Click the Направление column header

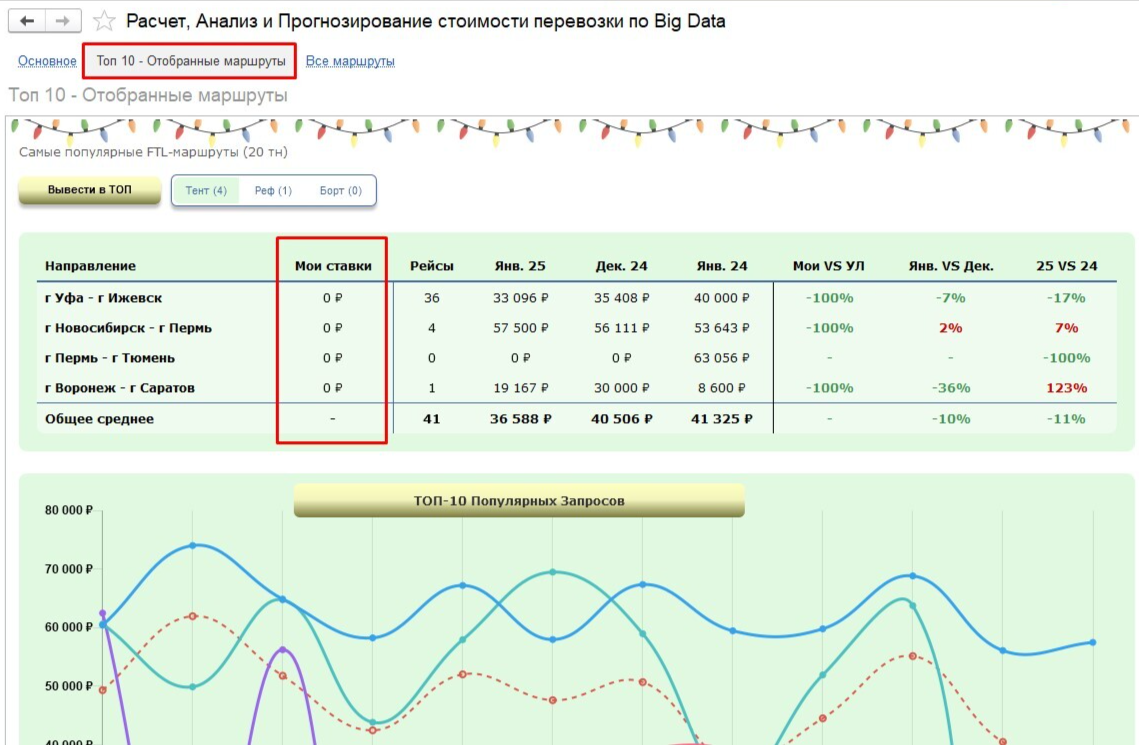pos(90,266)
